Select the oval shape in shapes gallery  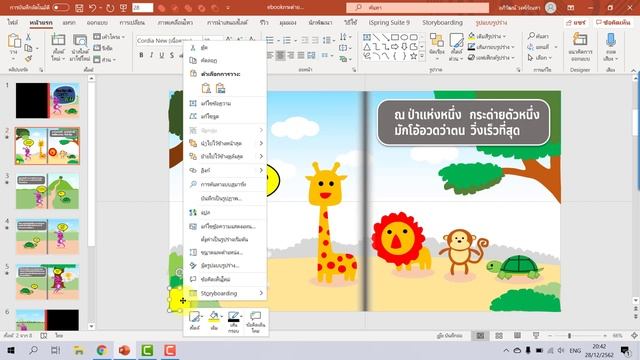[x=404, y=37]
